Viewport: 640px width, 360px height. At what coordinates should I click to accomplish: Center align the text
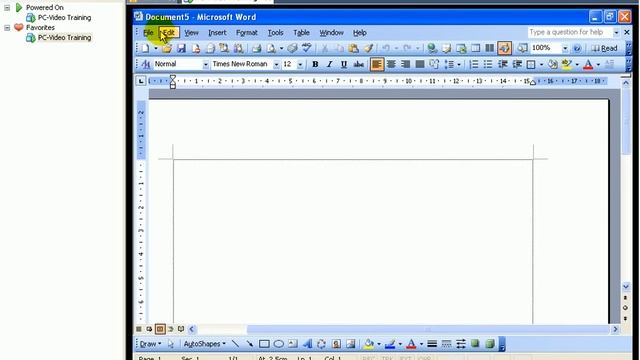(x=391, y=64)
